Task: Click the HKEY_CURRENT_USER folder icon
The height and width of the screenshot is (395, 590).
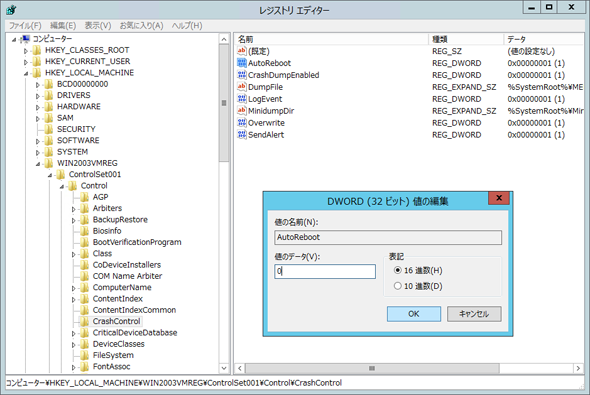Action: click(x=37, y=61)
